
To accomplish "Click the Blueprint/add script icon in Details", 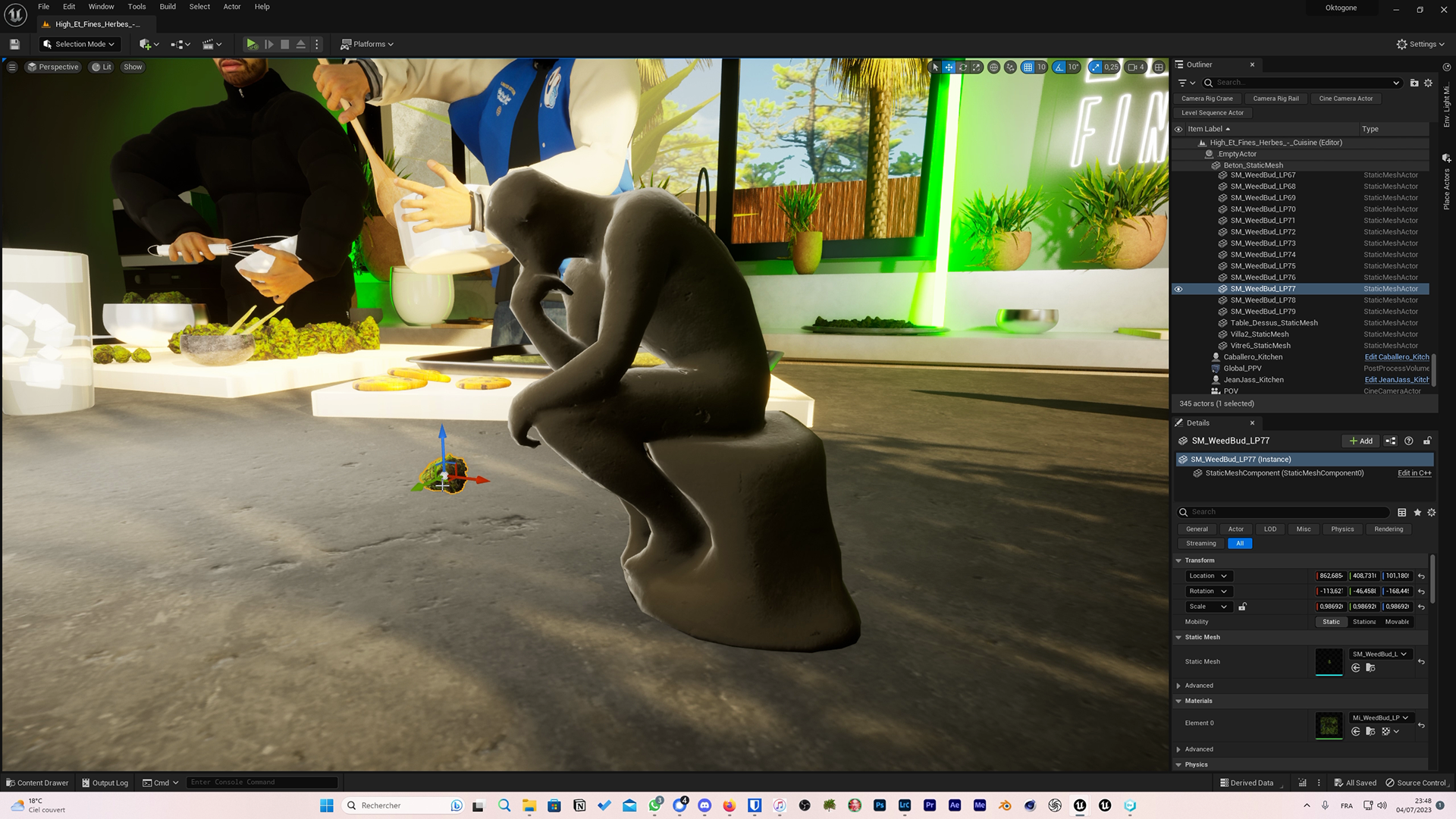I will [1390, 441].
